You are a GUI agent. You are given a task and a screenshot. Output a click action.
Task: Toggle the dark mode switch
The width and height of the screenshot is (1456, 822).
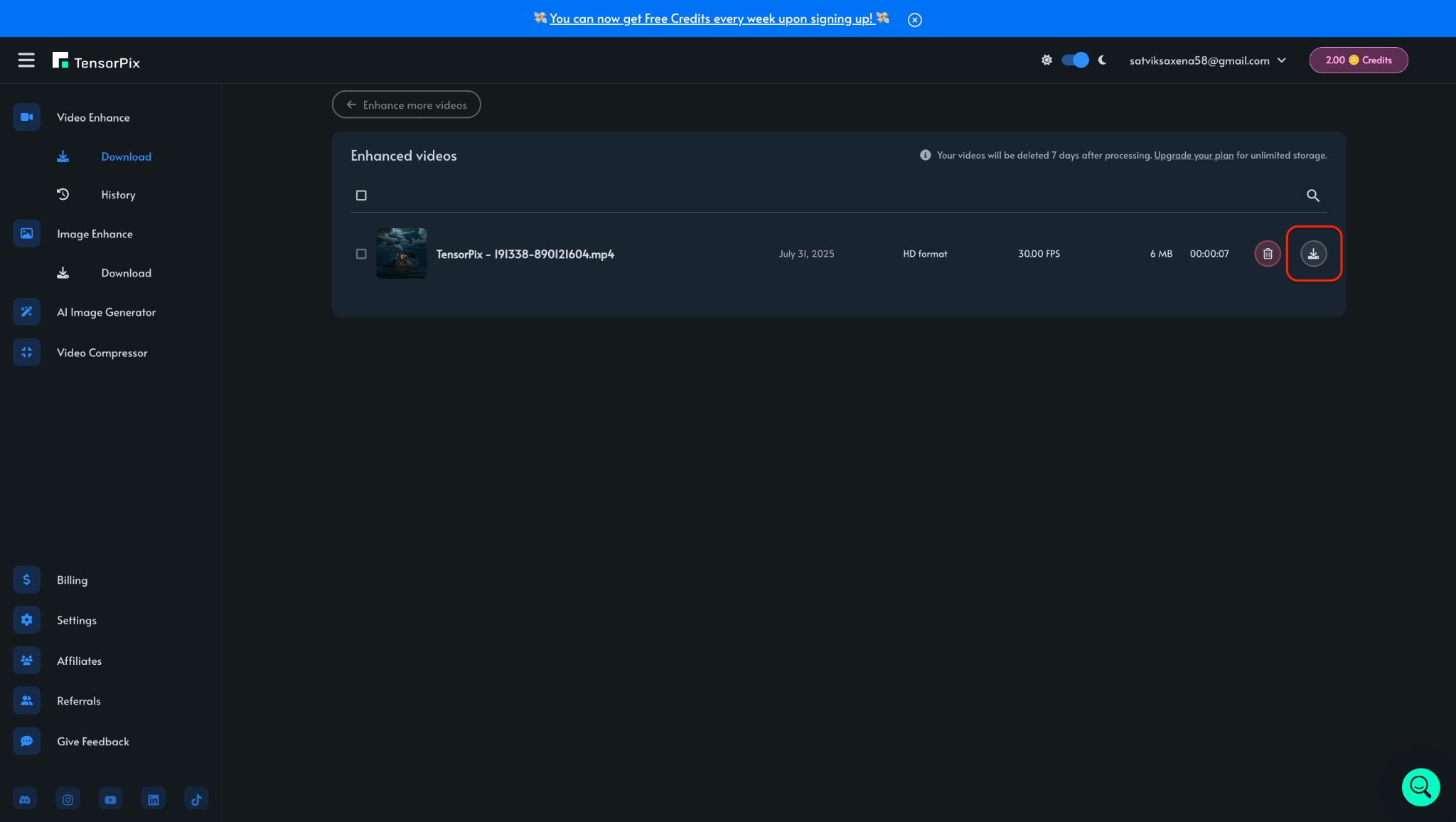(1074, 60)
